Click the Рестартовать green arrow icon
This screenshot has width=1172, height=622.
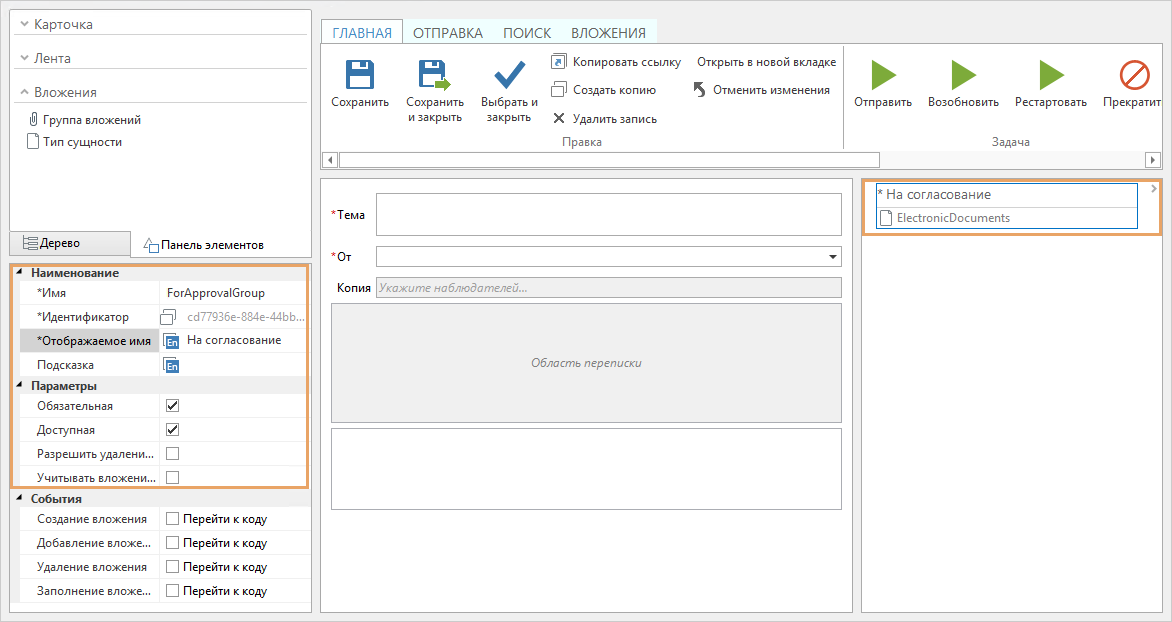1050,75
